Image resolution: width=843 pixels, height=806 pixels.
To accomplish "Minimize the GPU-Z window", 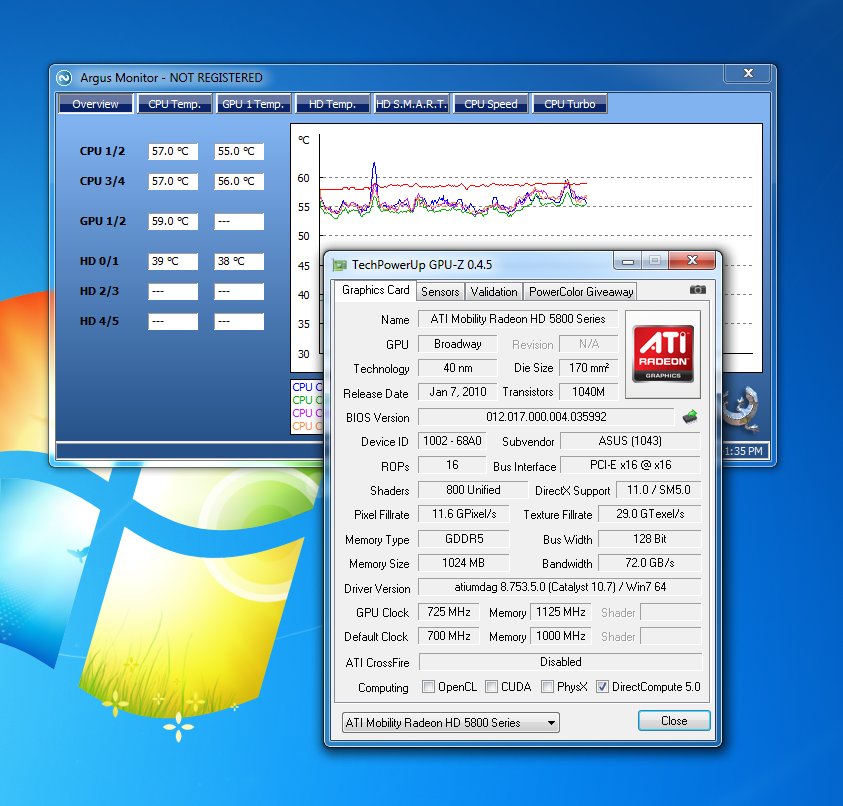I will click(x=627, y=261).
